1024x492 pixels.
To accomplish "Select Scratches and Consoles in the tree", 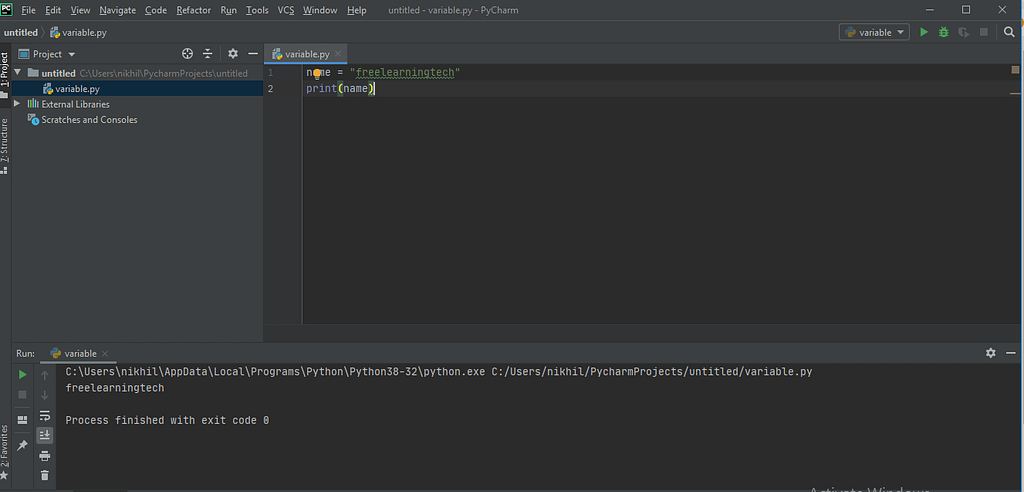I will (x=89, y=120).
